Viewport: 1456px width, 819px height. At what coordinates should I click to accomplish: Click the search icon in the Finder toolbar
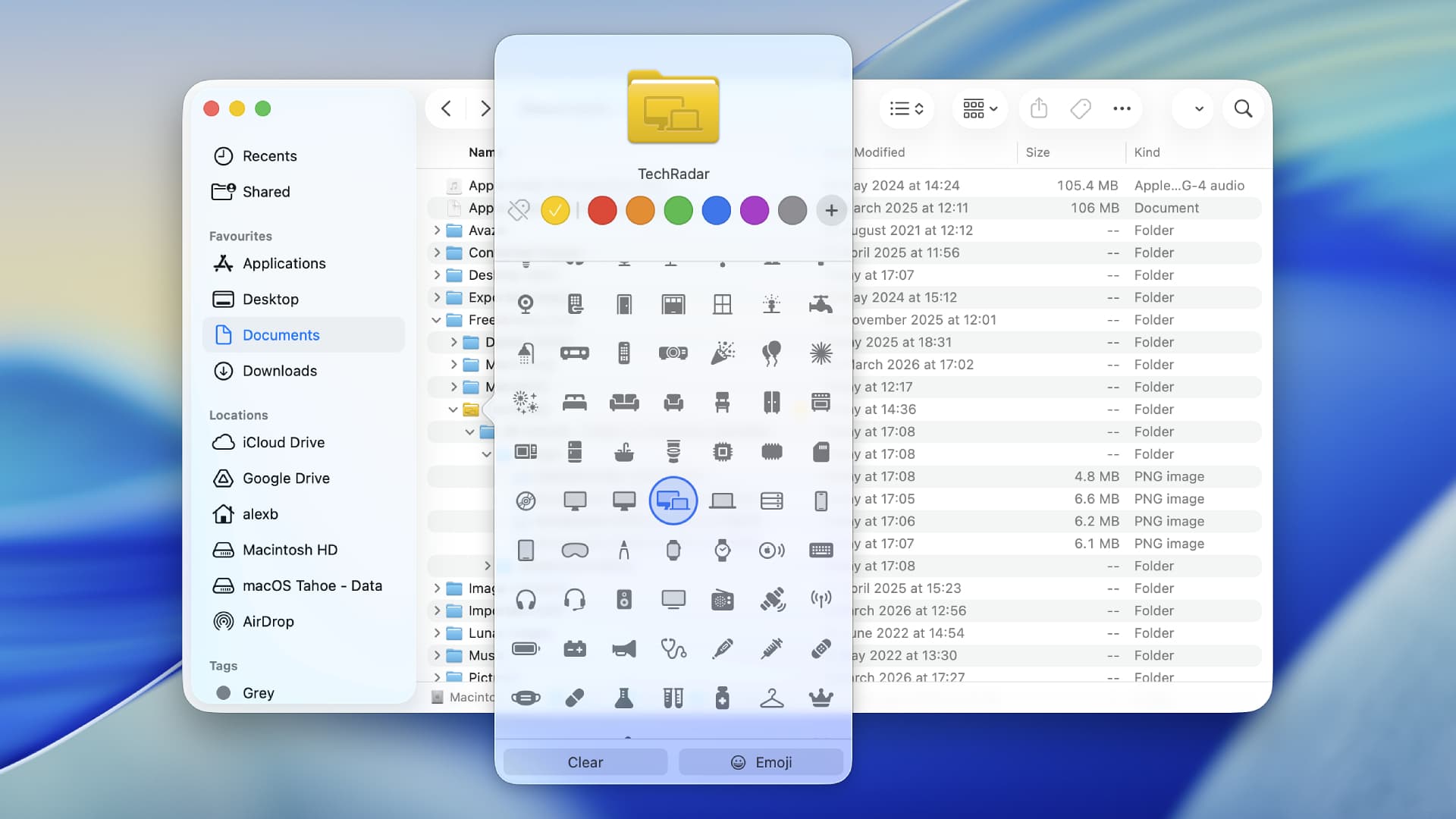pyautogui.click(x=1242, y=108)
